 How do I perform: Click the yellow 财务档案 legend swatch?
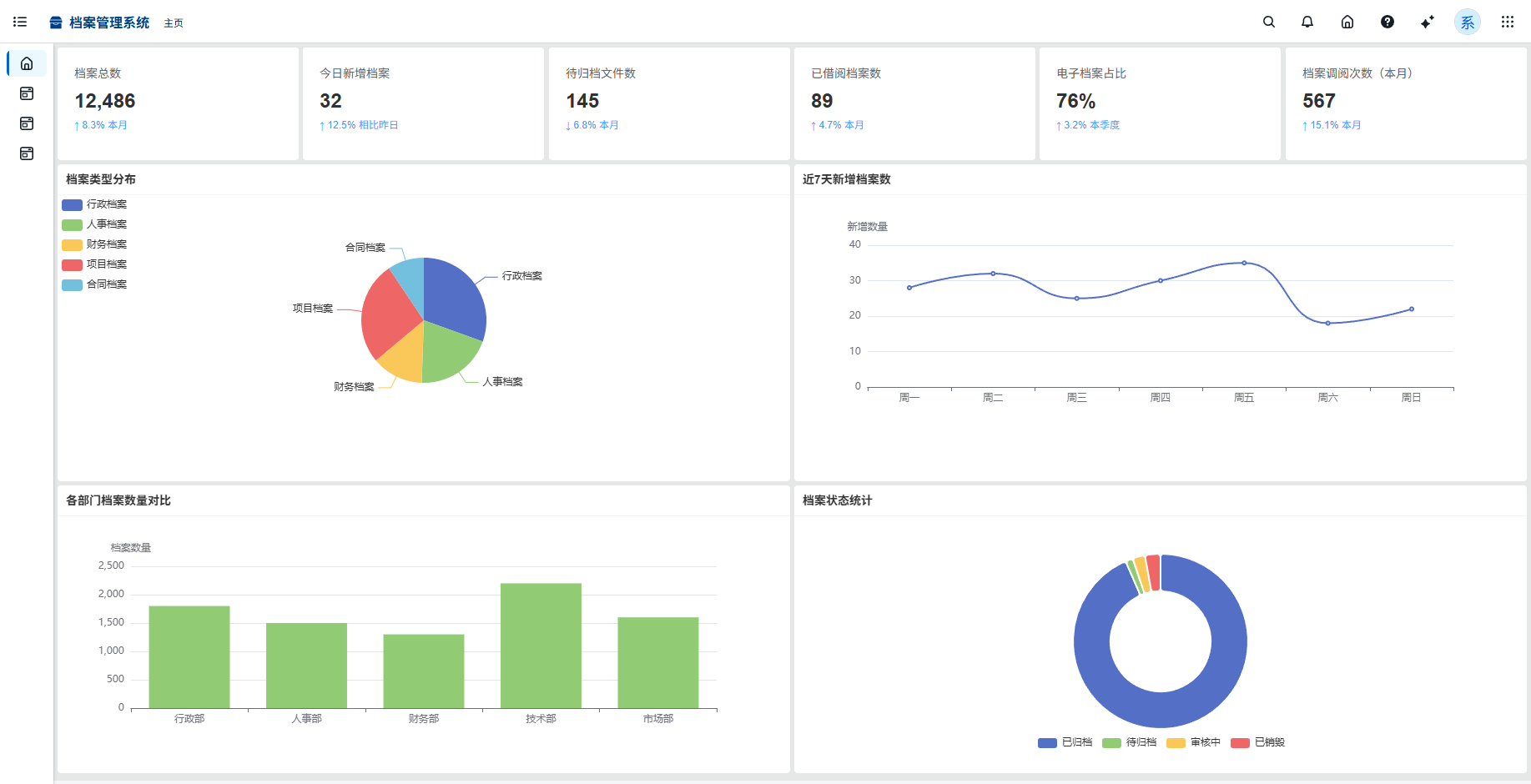pos(72,244)
